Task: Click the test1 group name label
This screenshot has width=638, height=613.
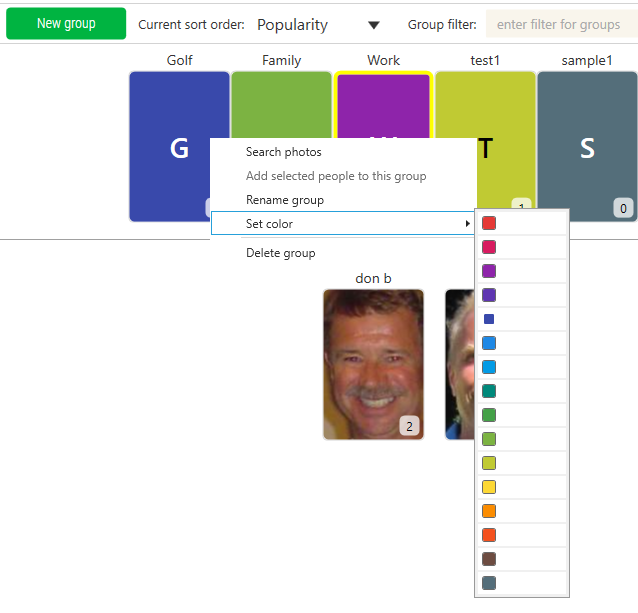Action: coord(485,60)
